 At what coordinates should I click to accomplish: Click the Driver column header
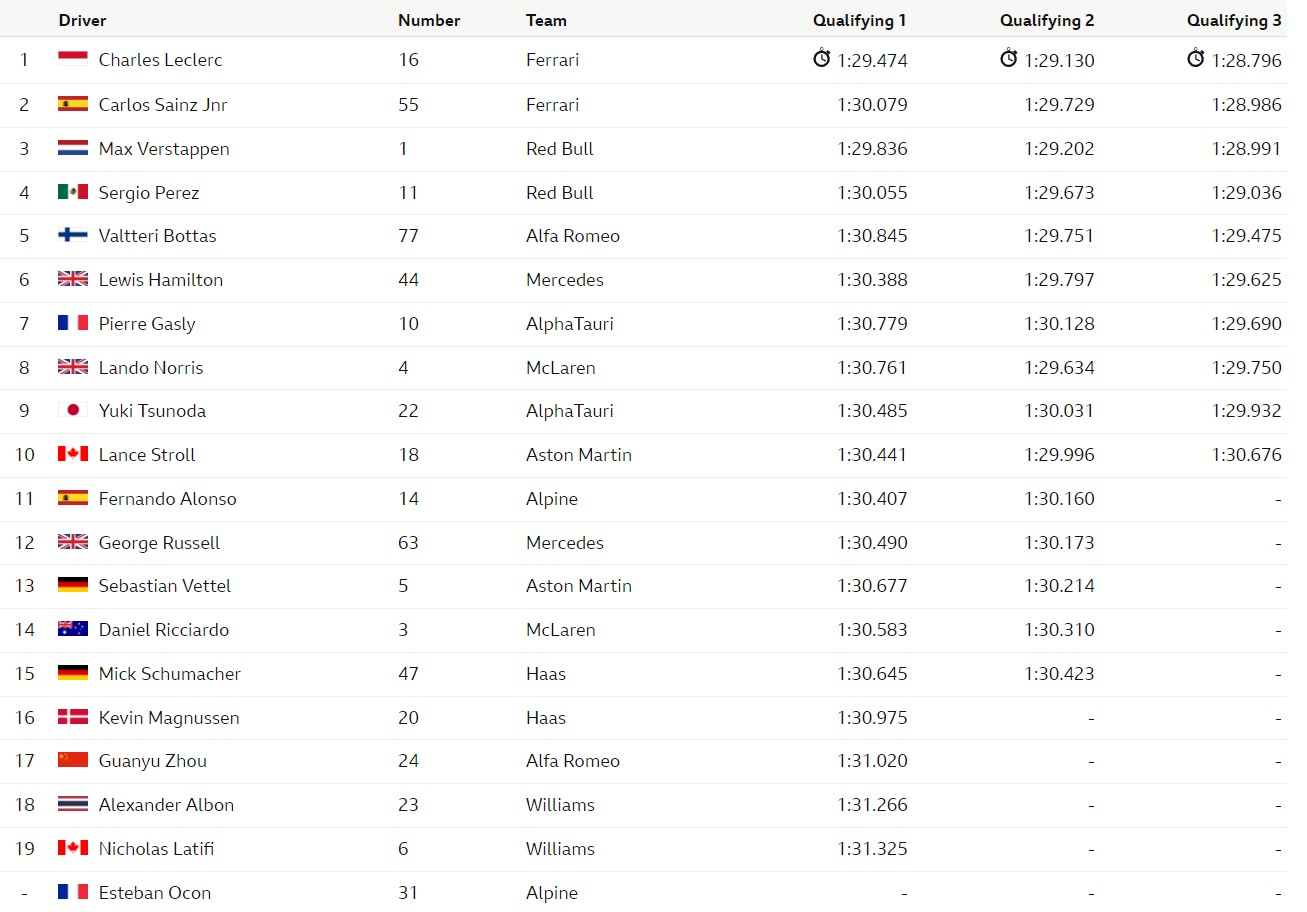tap(82, 20)
